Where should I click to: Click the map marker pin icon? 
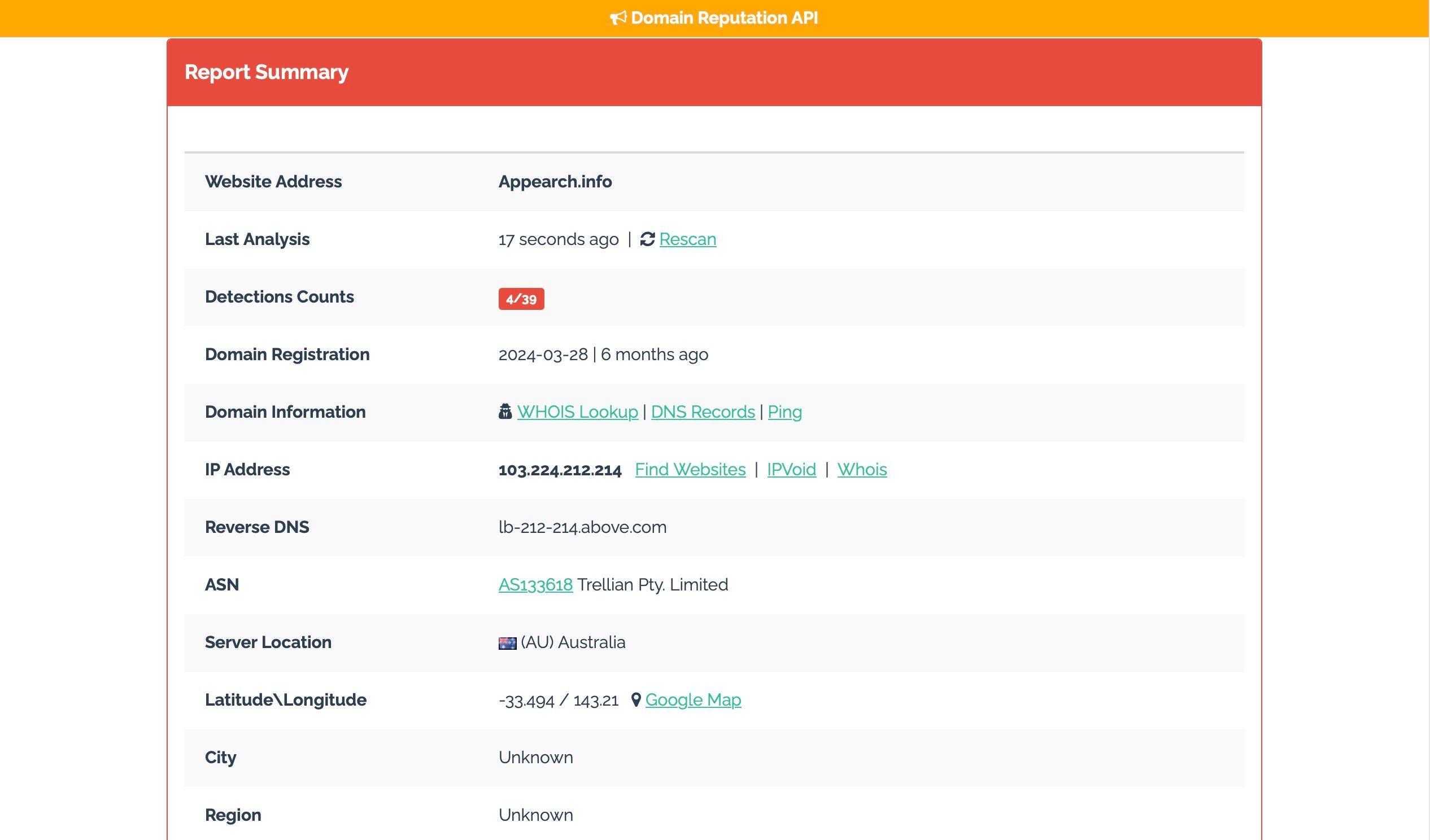636,700
